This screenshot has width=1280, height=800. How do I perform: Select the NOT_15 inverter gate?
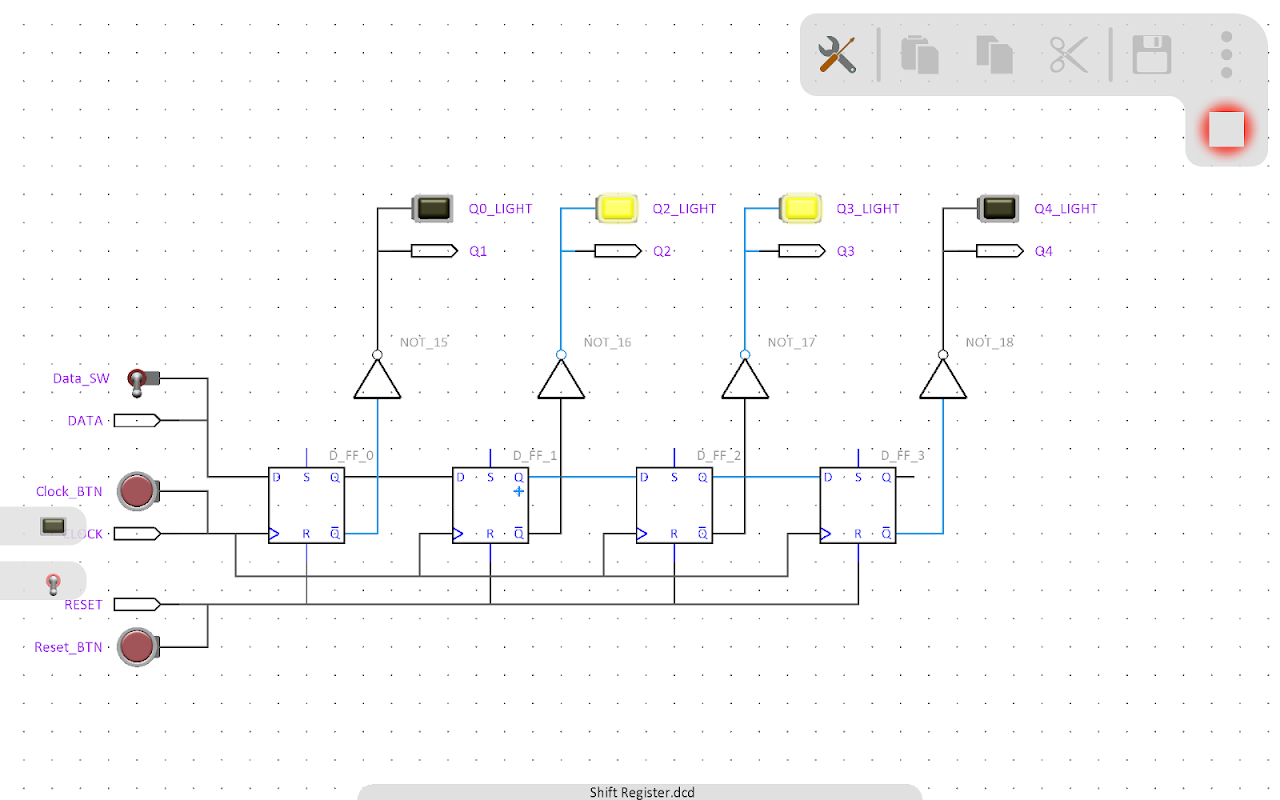pyautogui.click(x=377, y=380)
